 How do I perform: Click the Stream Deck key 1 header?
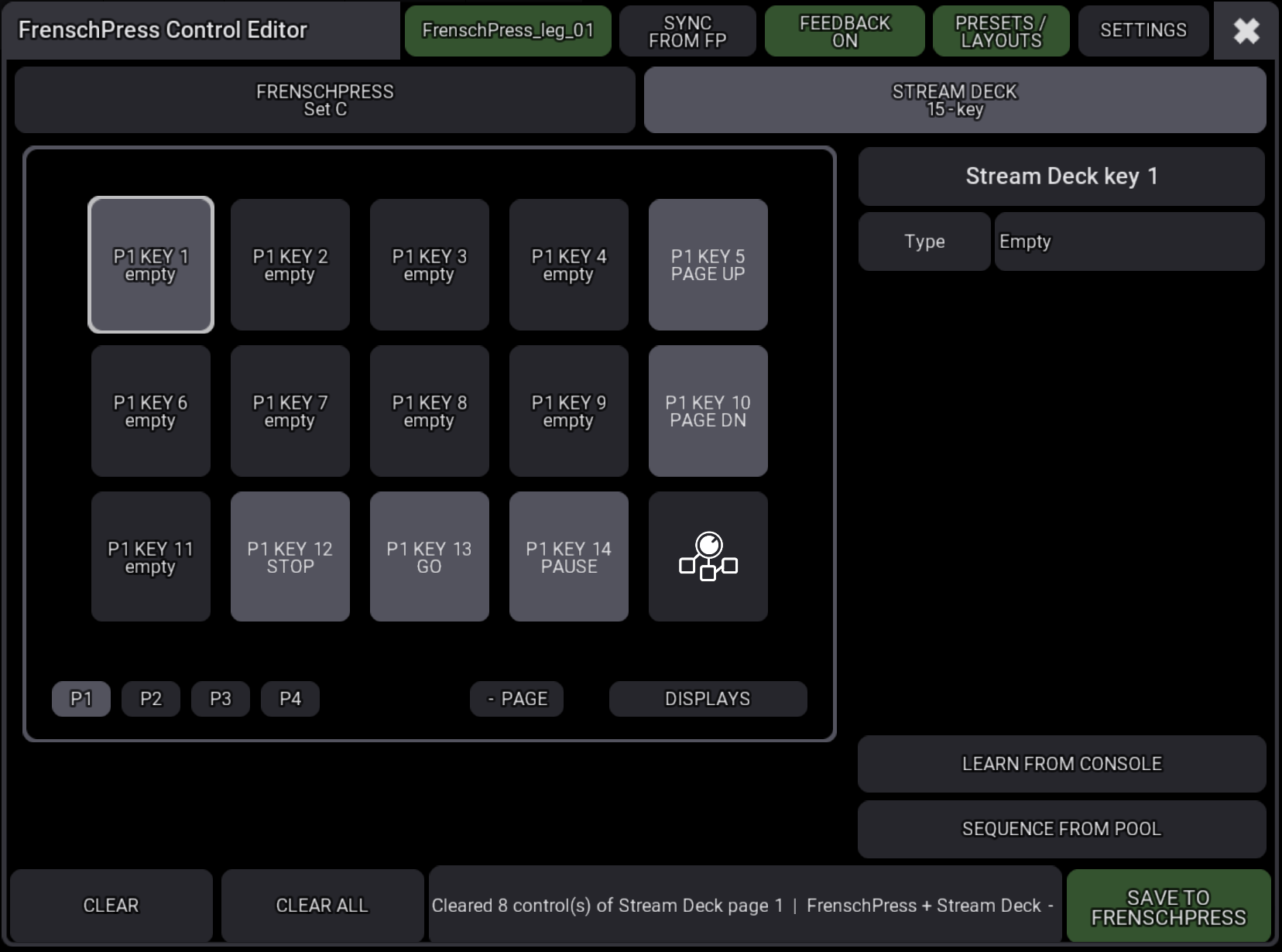(1061, 176)
